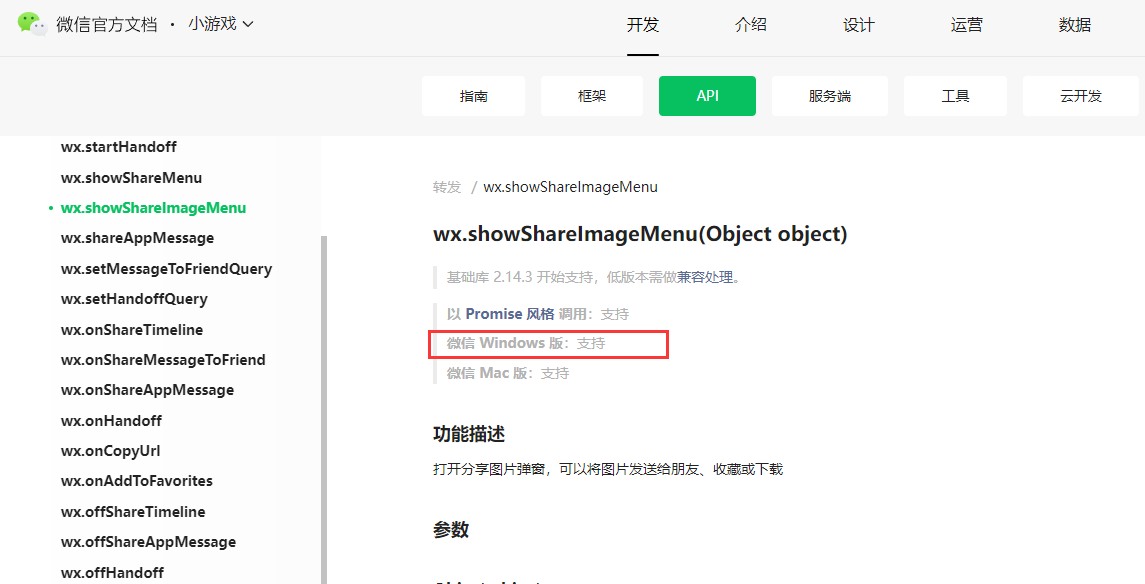Open wx.startHandoff in sidebar
The image size is (1145, 584).
pos(118,147)
